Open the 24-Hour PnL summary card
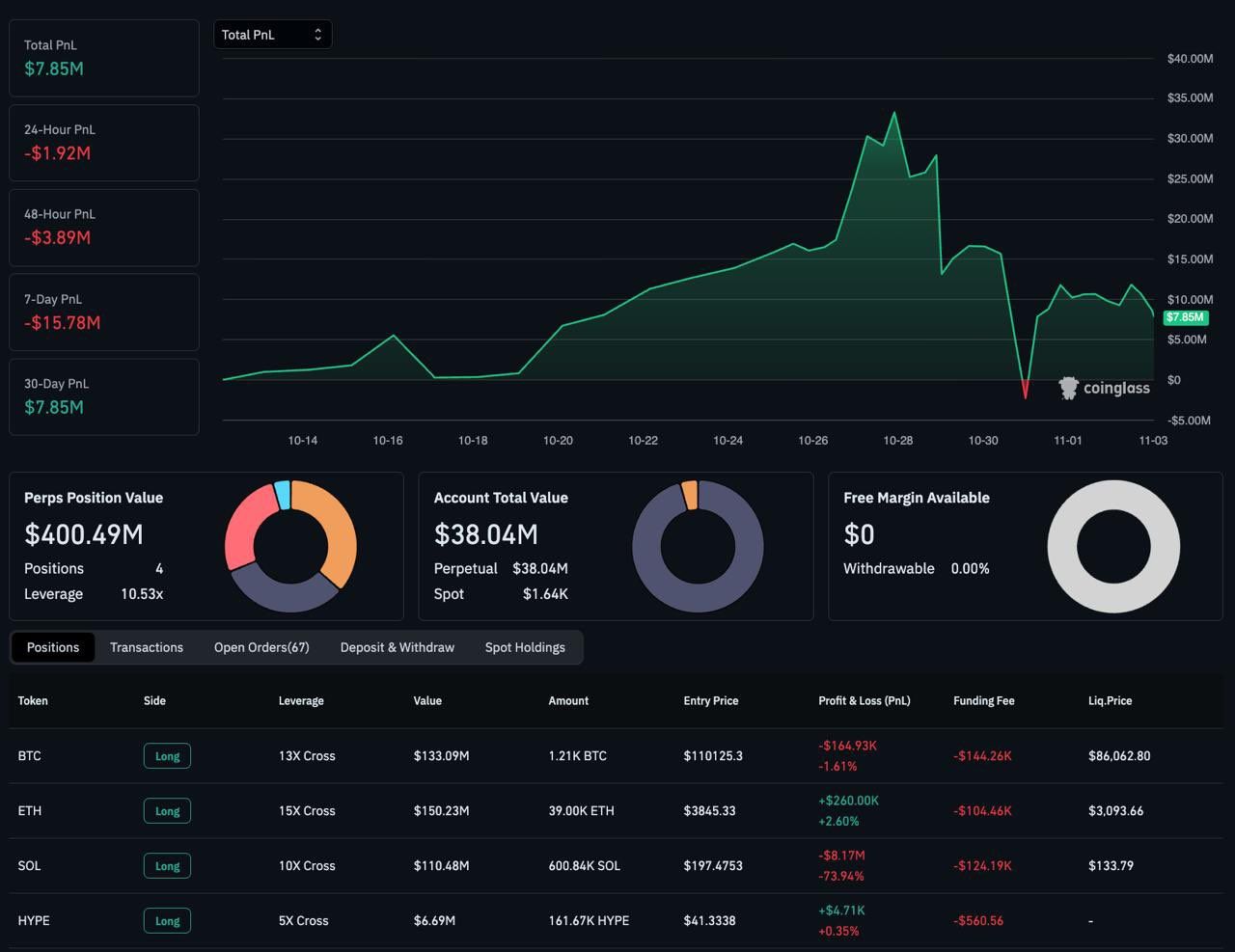This screenshot has width=1235, height=952. pos(103,143)
